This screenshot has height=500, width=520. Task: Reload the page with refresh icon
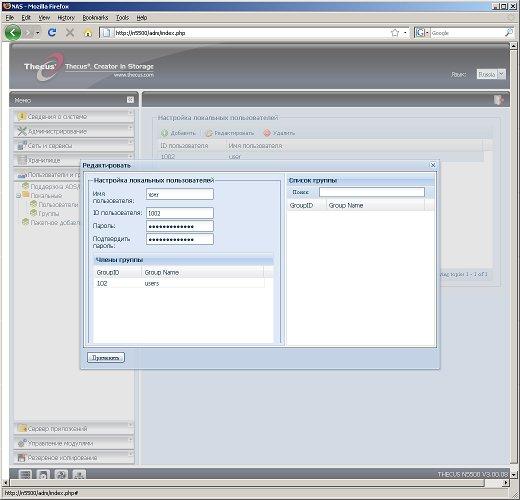coord(52,32)
